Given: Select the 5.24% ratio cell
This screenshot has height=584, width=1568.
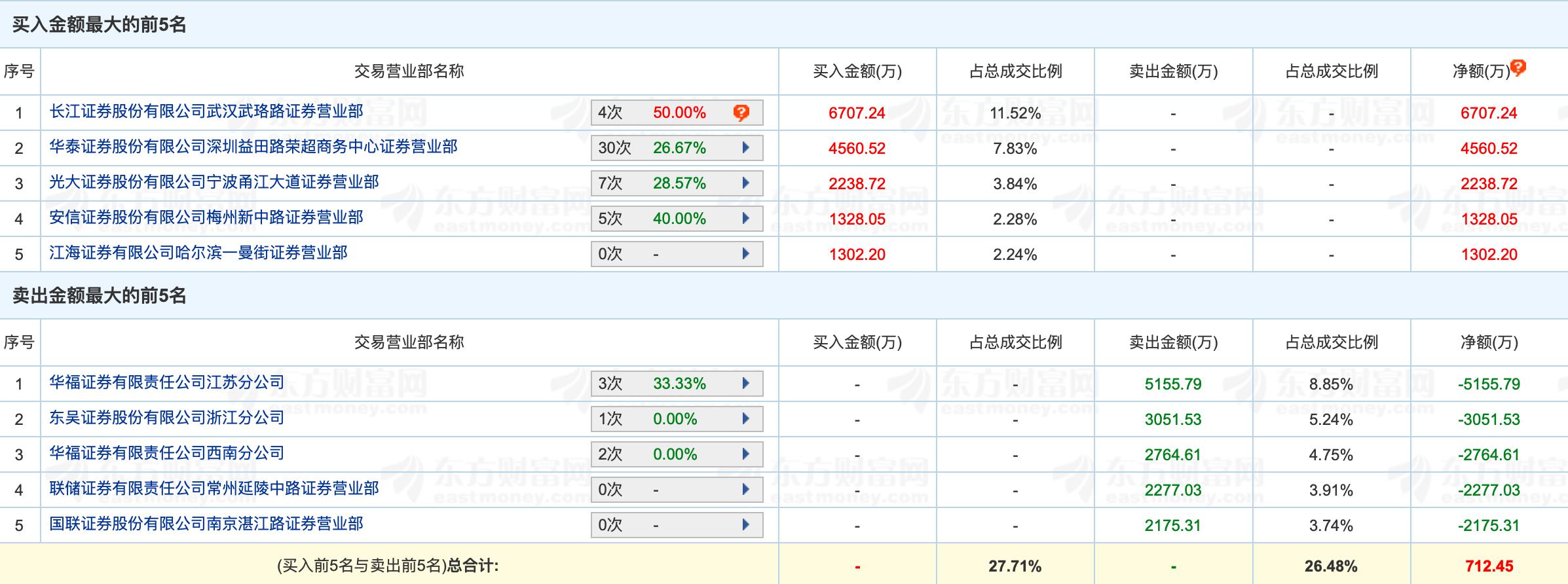Looking at the screenshot, I should coord(1331,420).
